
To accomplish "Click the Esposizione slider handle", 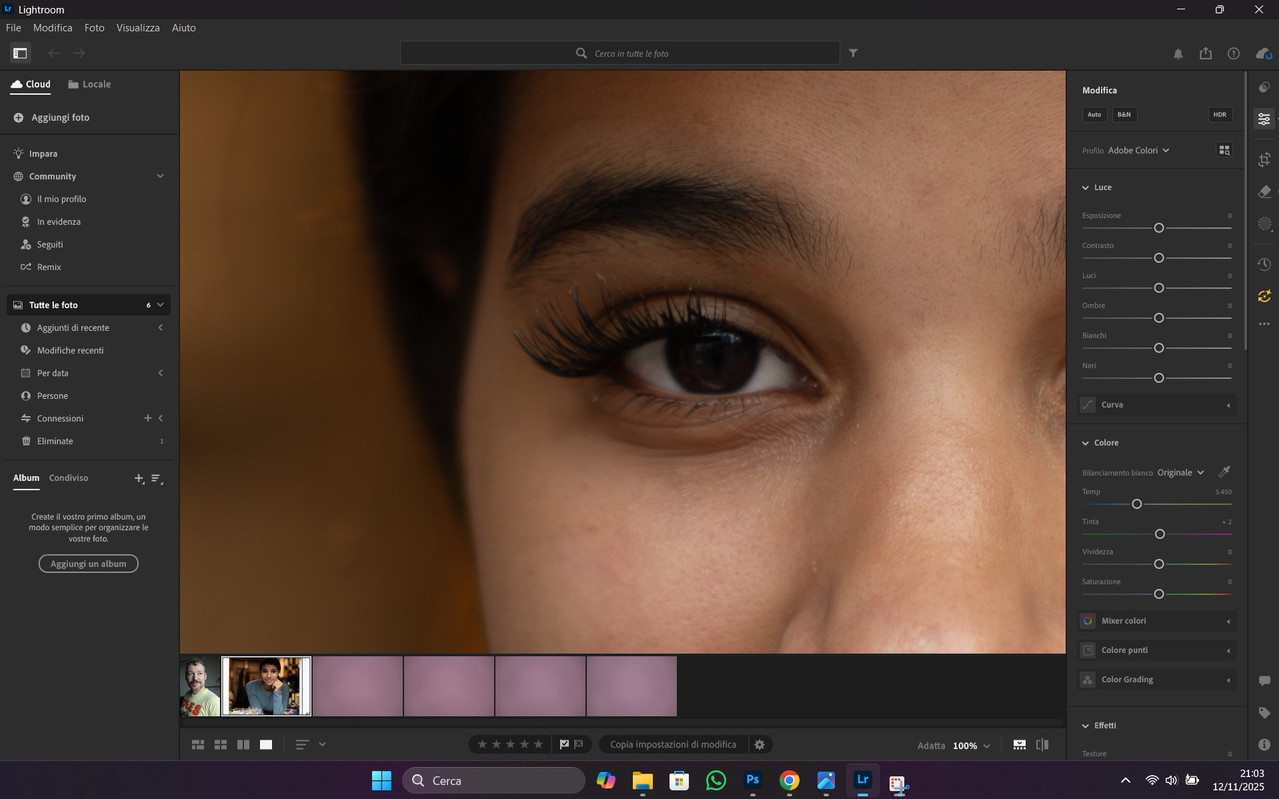I will tap(1159, 228).
